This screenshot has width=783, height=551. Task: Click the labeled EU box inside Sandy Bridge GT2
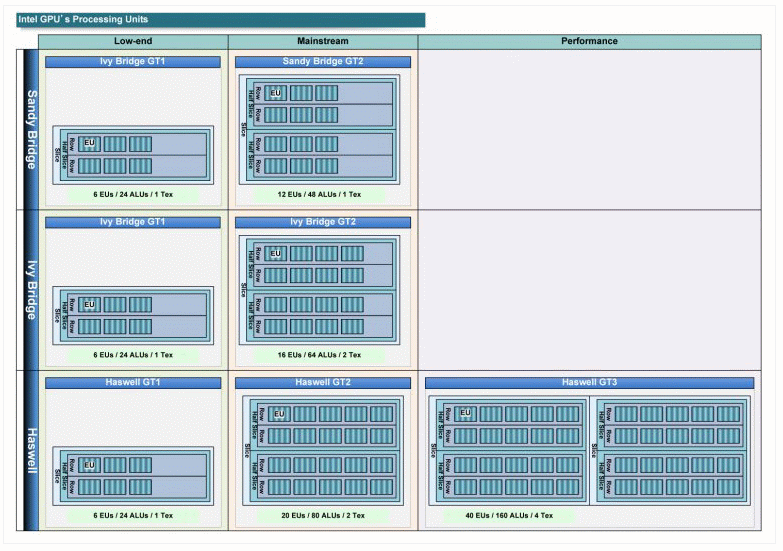click(276, 93)
